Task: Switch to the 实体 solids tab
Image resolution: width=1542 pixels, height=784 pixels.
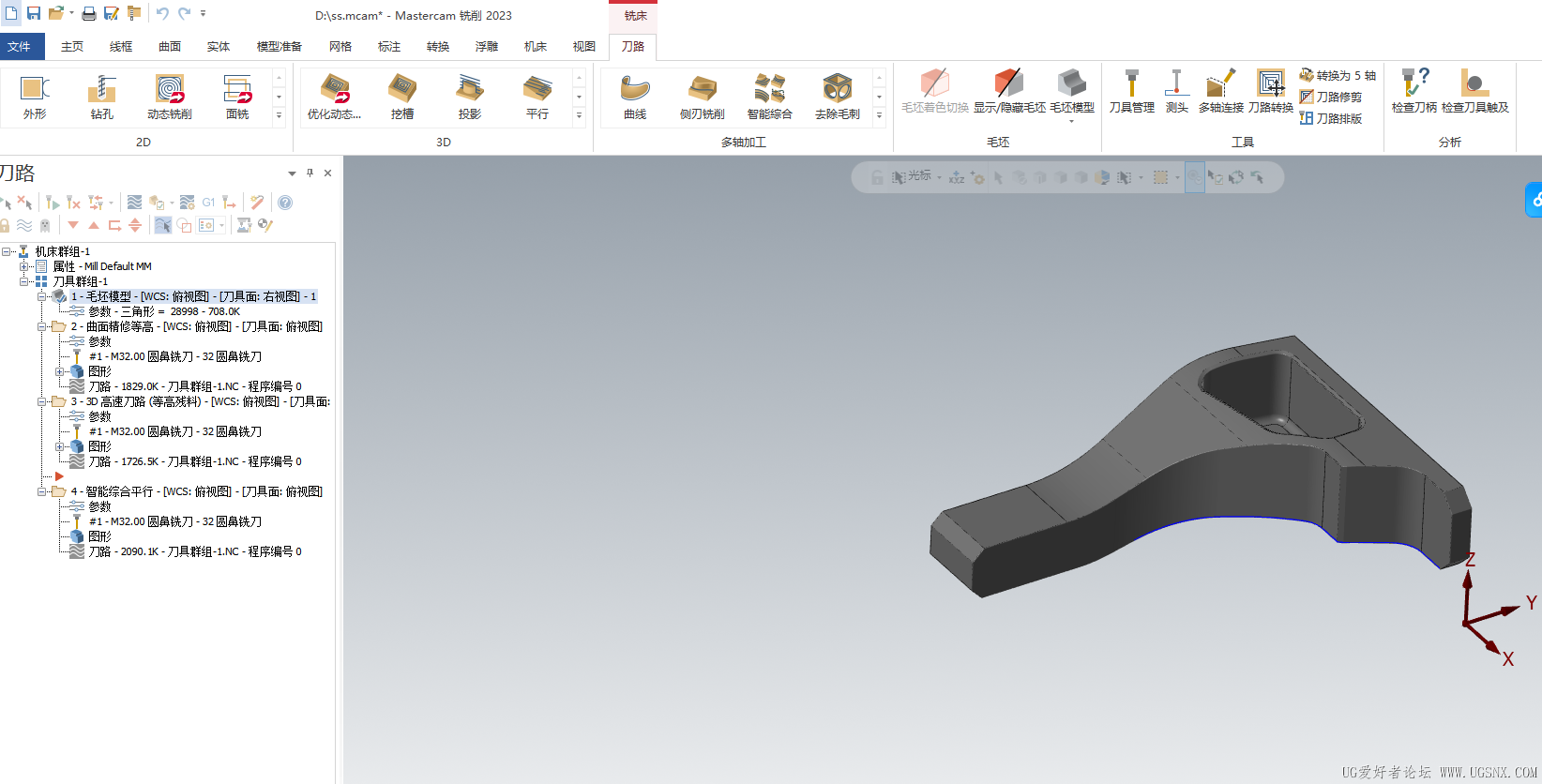Action: coord(219,46)
